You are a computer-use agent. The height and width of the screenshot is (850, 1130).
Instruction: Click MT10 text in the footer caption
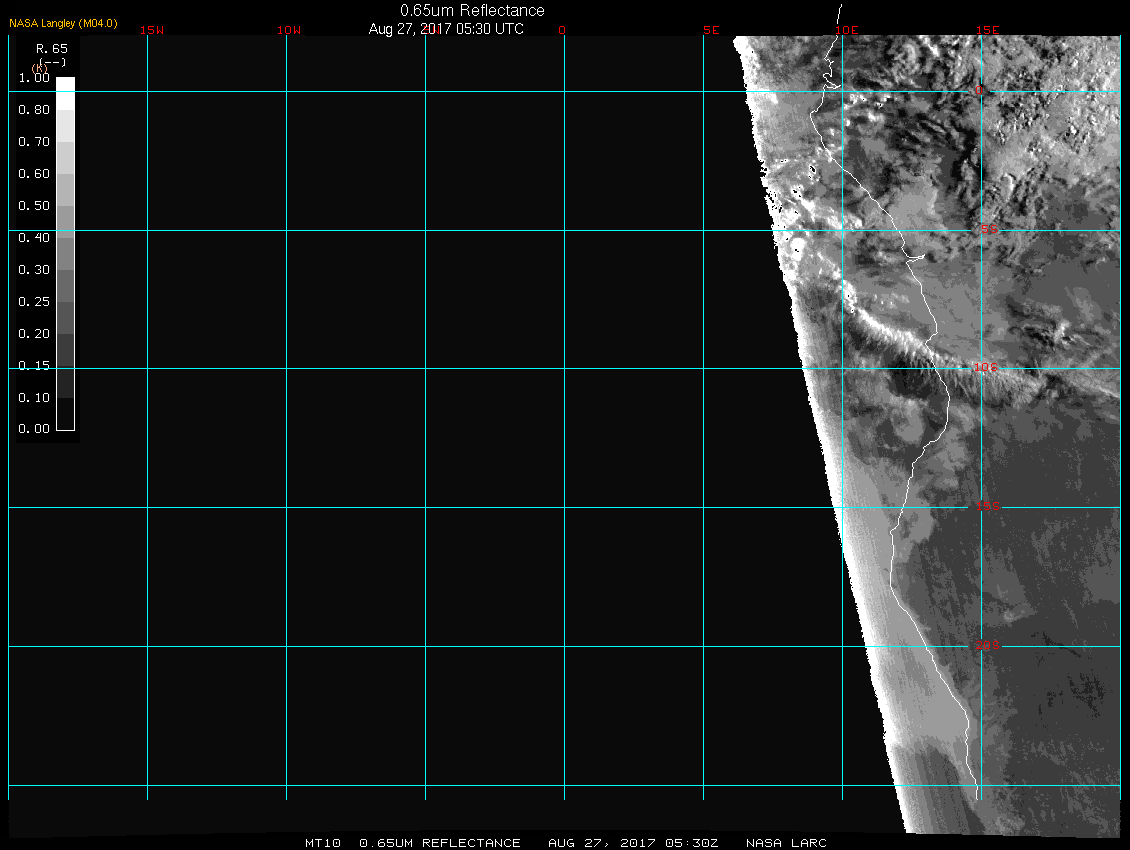(x=322, y=843)
